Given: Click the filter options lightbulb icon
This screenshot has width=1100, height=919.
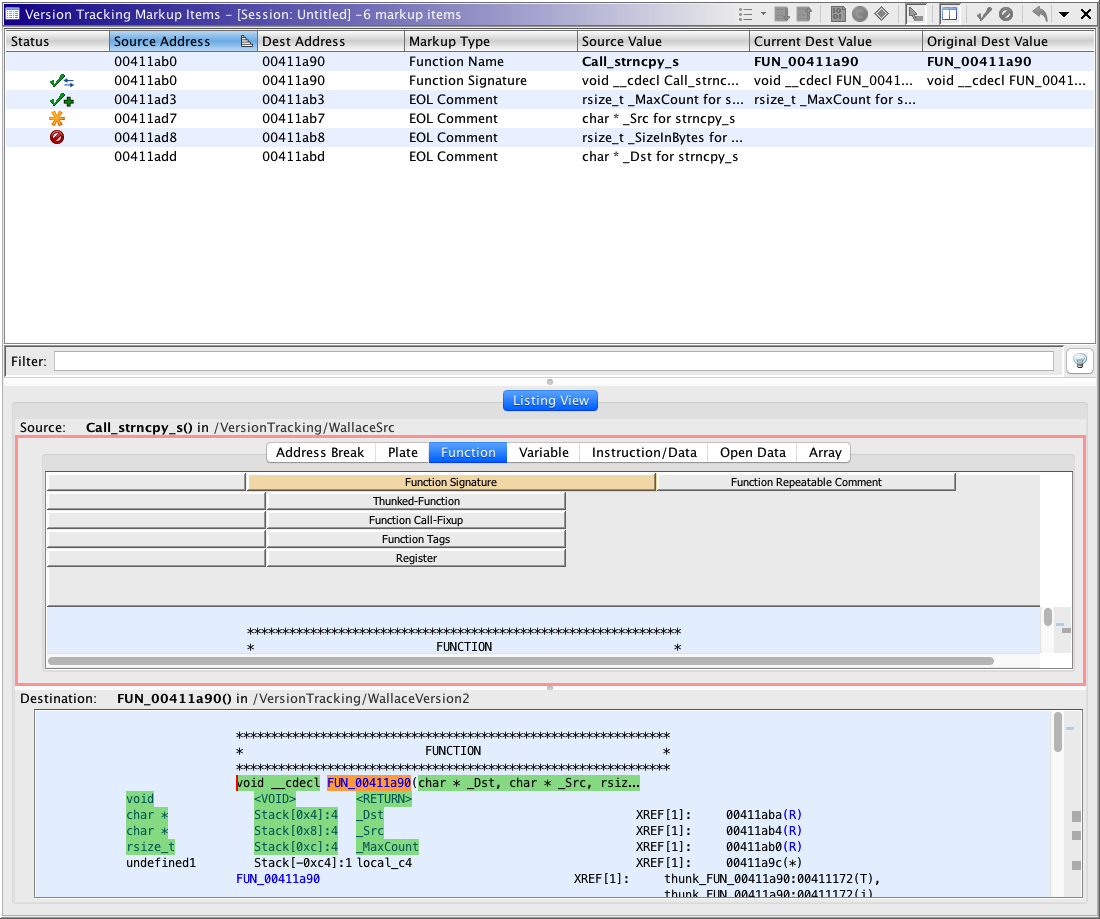Looking at the screenshot, I should tap(1078, 361).
